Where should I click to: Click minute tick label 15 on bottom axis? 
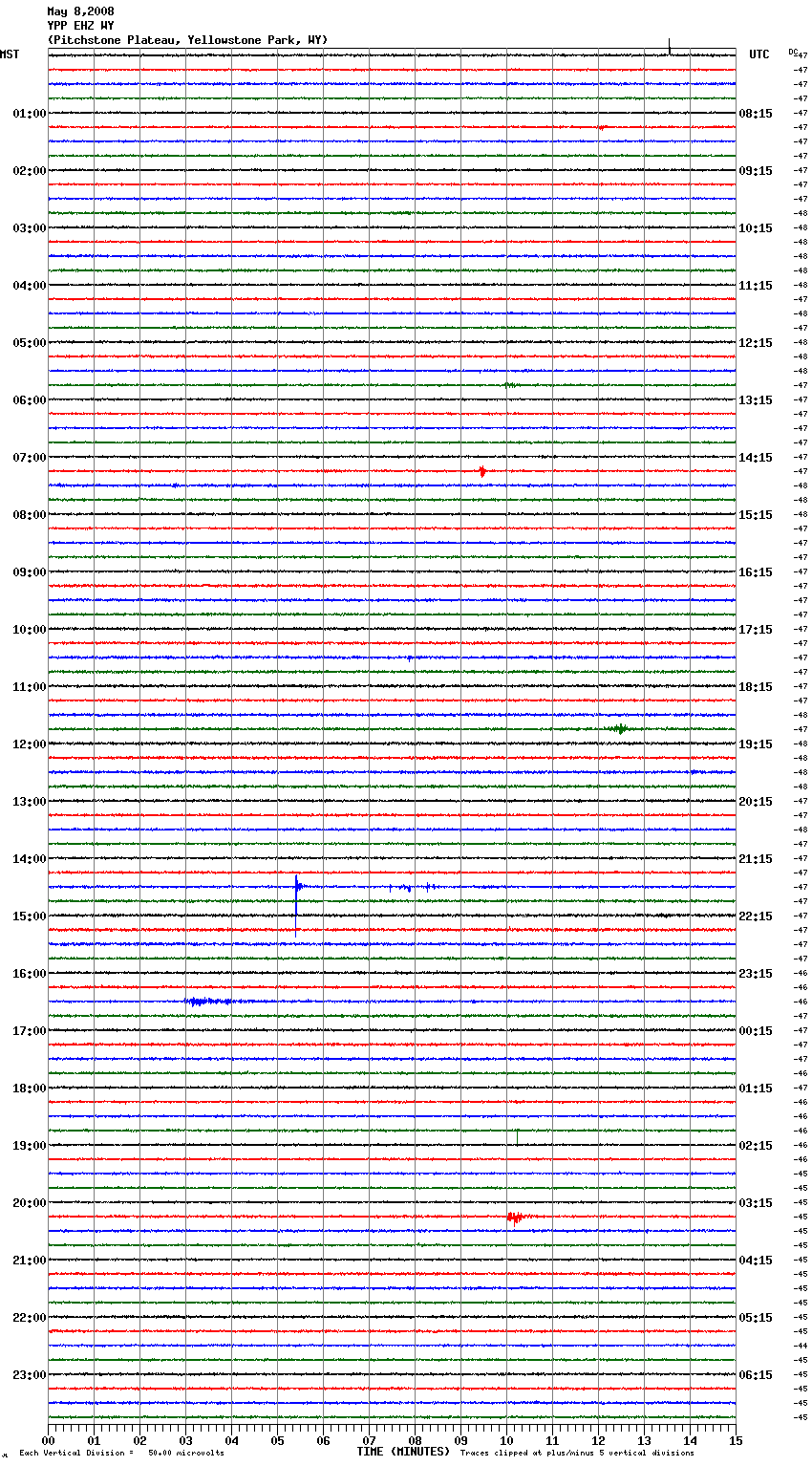[736, 1440]
